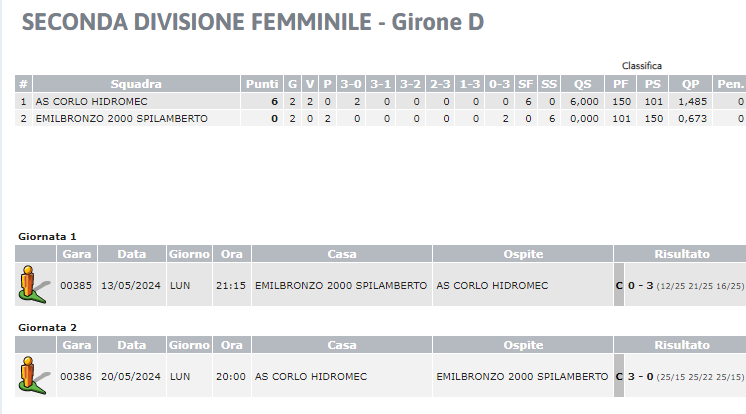Select the Punti column header
The image size is (746, 414).
point(262,84)
